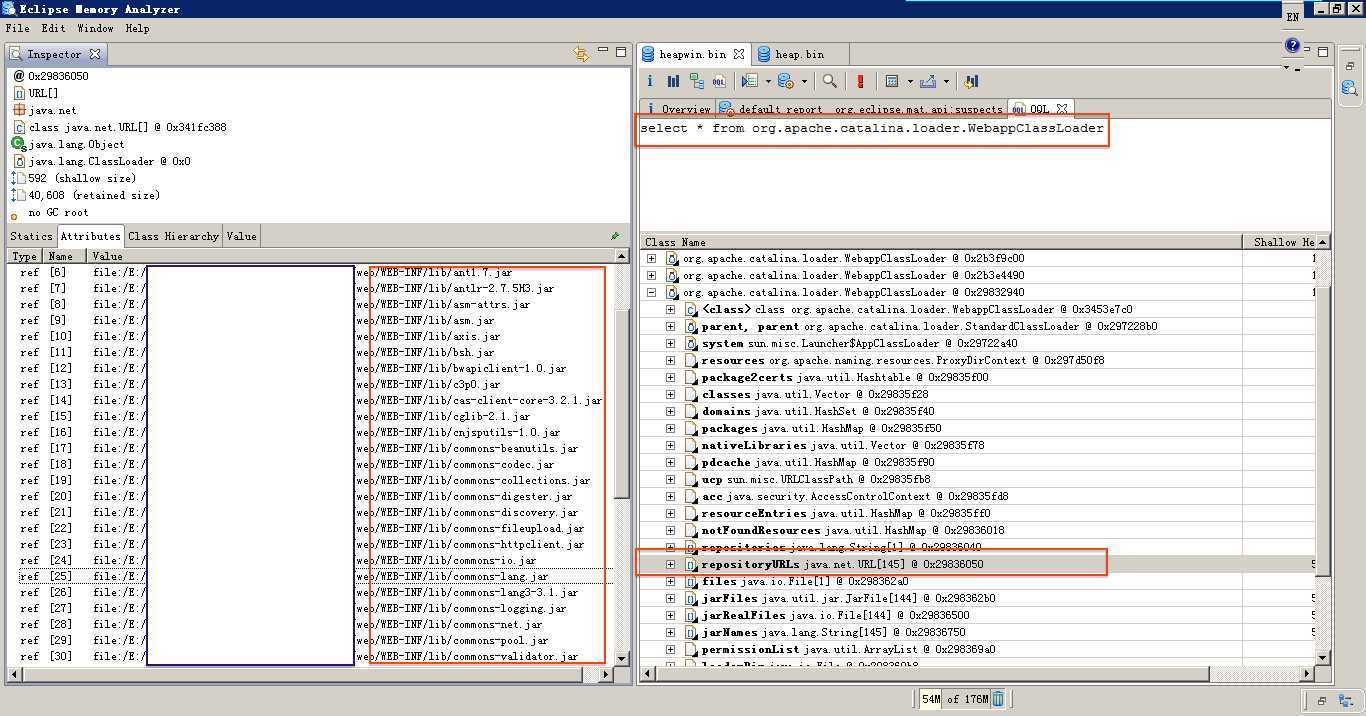The image size is (1366, 716).
Task: Click the EN language indicator
Action: pyautogui.click(x=1292, y=17)
